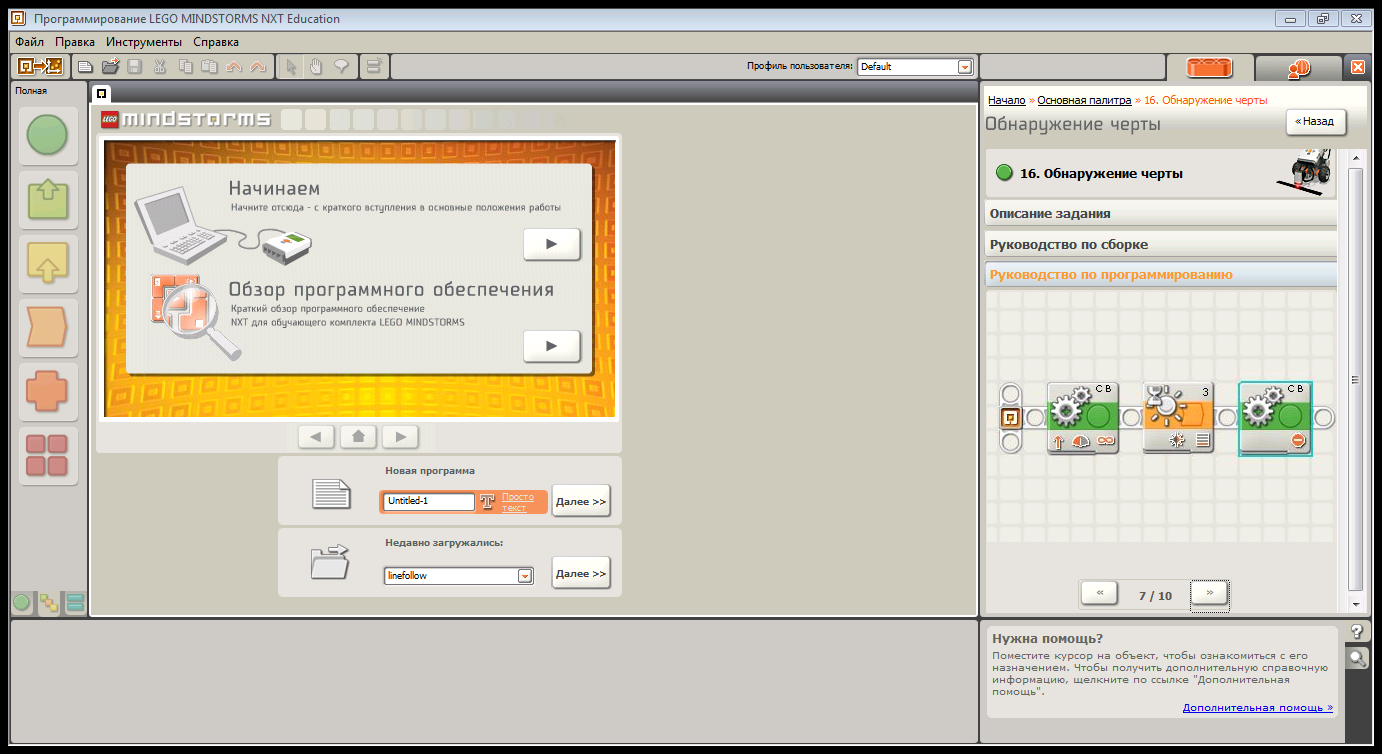Screen dimensions: 1382x754
Task: Click the guide panel scroll down arrow
Action: click(1356, 604)
